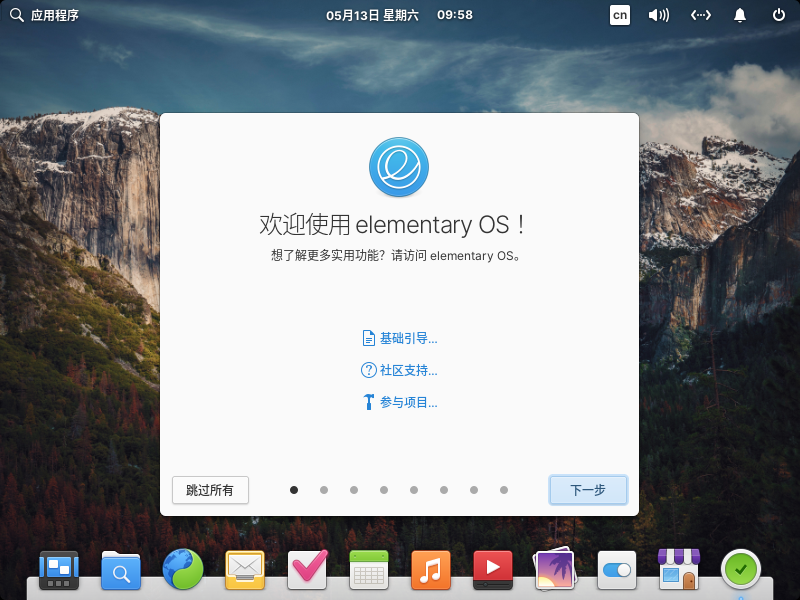Open the Mail app in the dock

[x=245, y=570]
